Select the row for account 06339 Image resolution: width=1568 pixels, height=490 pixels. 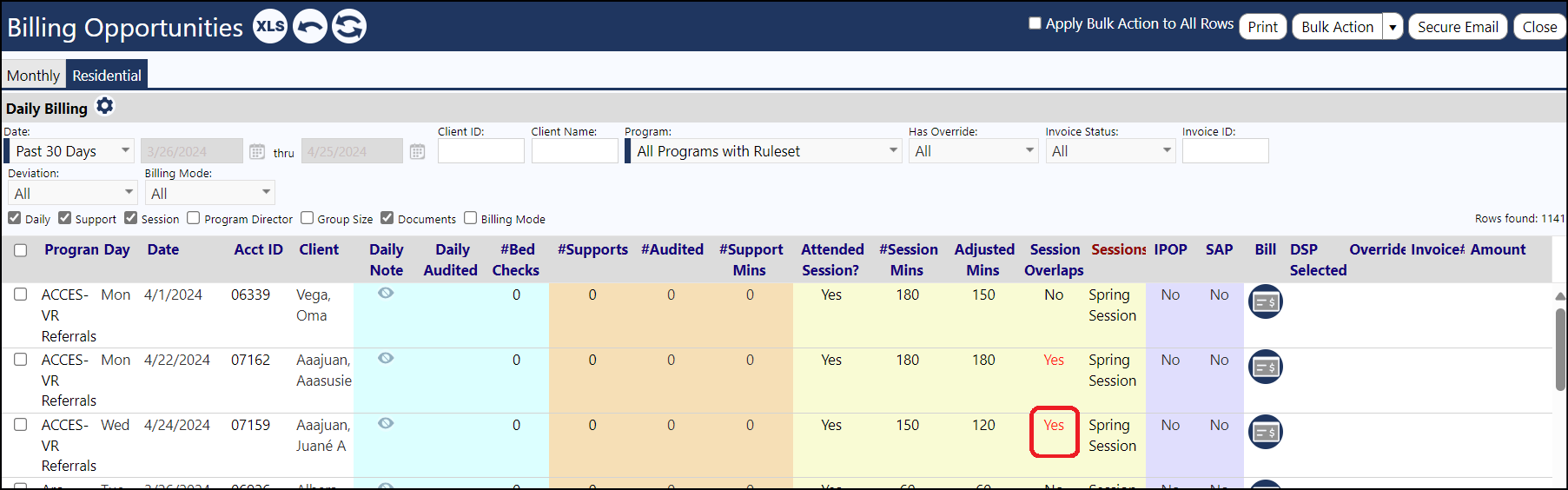(21, 295)
